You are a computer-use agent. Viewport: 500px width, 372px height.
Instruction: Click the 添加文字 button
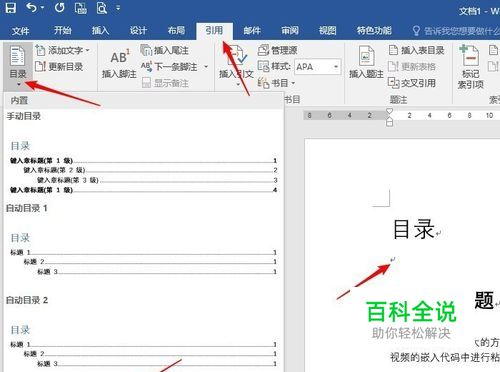pyautogui.click(x=63, y=51)
